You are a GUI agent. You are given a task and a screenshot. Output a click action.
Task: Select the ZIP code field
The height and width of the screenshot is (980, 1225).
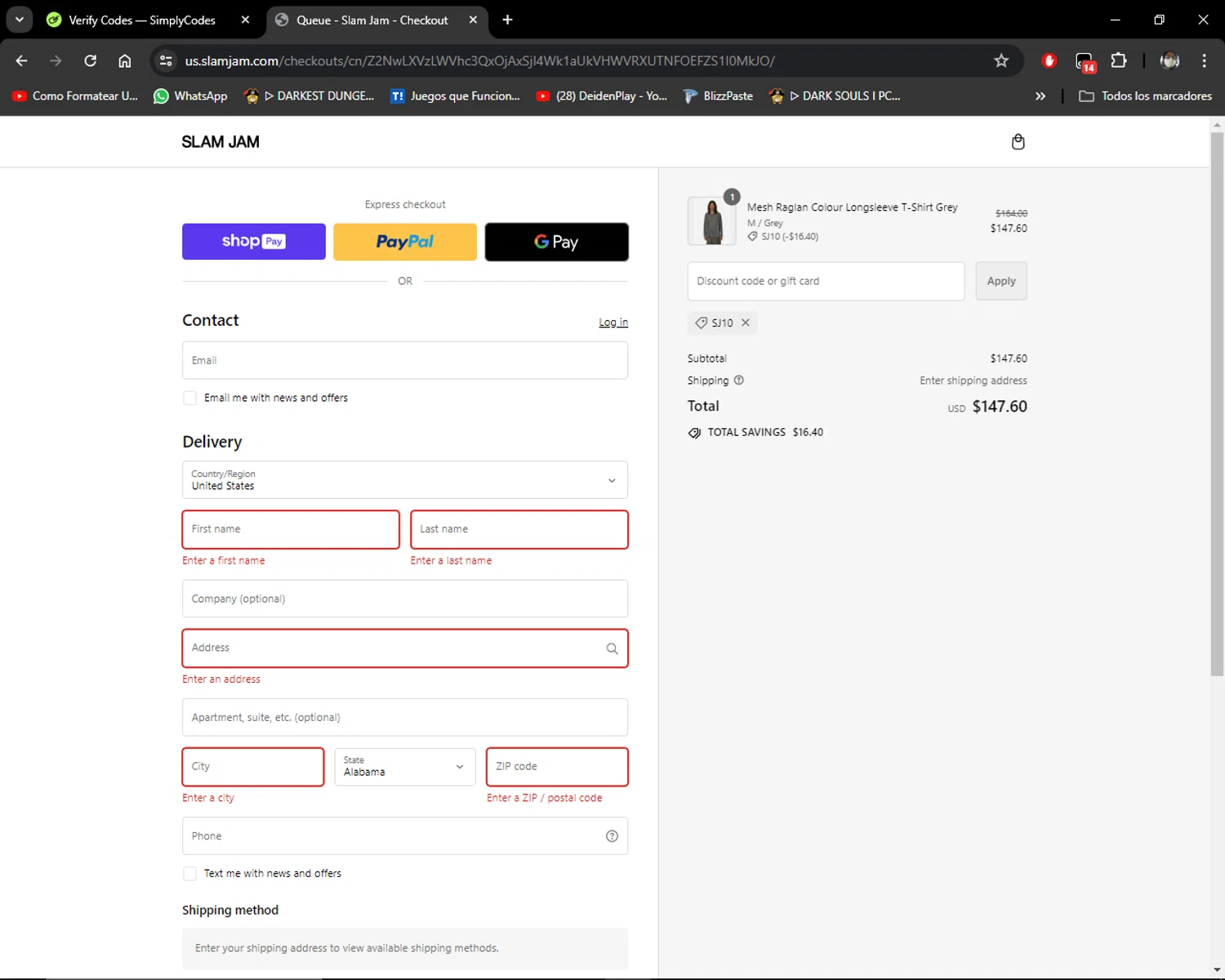point(557,767)
